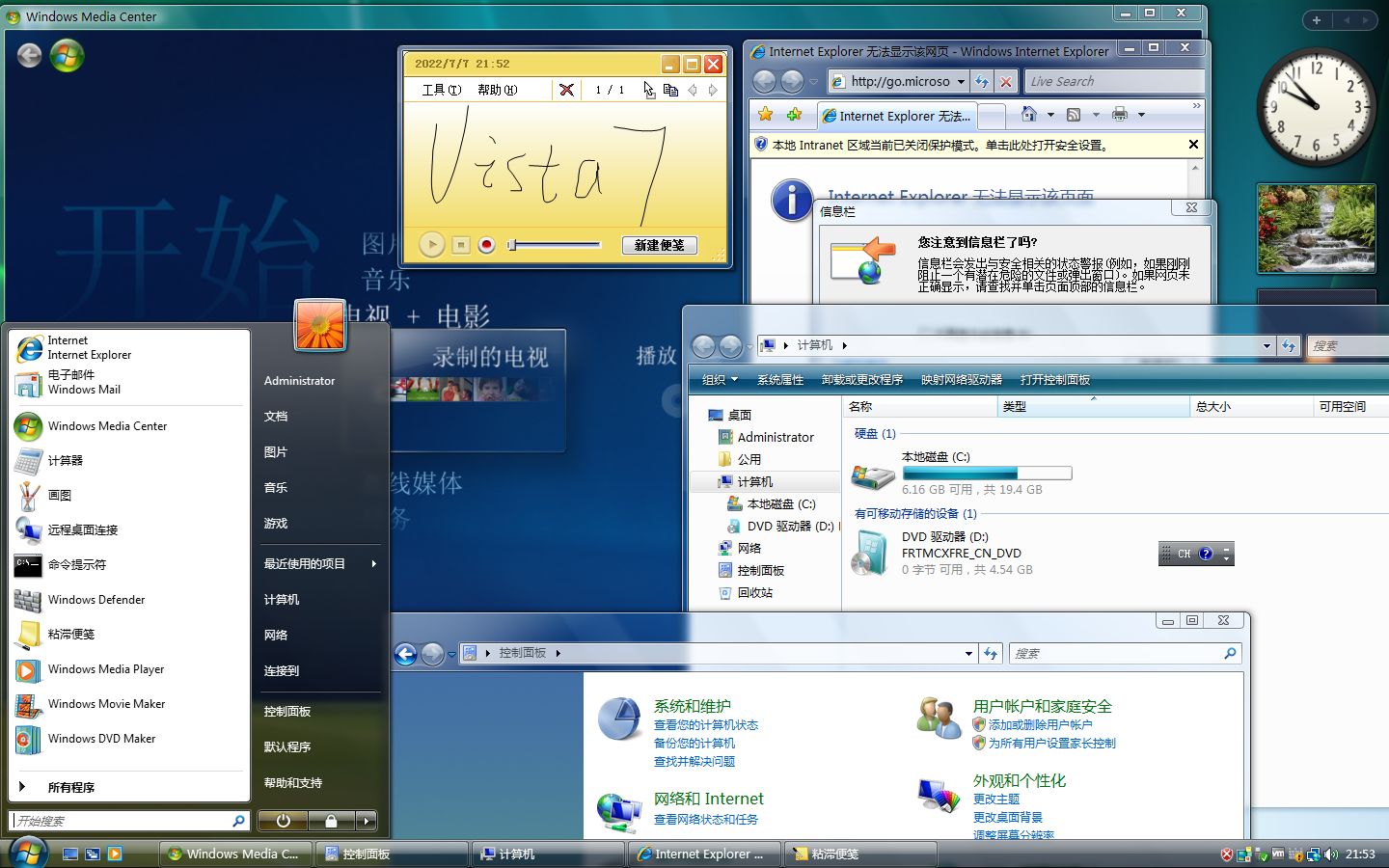Click the green Windows Media Center logo

pyautogui.click(x=67, y=55)
